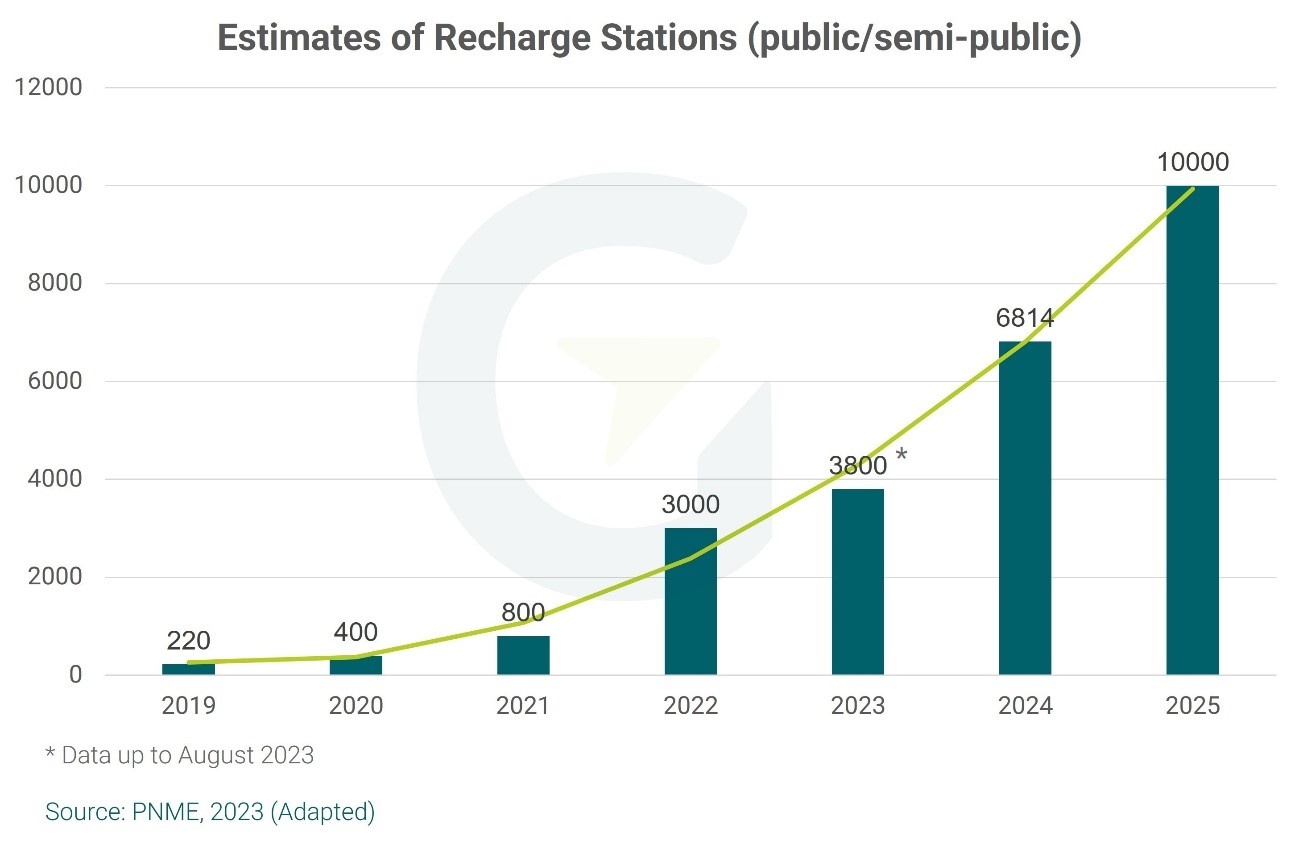The height and width of the screenshot is (841, 1299).
Task: Select the 6814 data label
Action: (1024, 319)
